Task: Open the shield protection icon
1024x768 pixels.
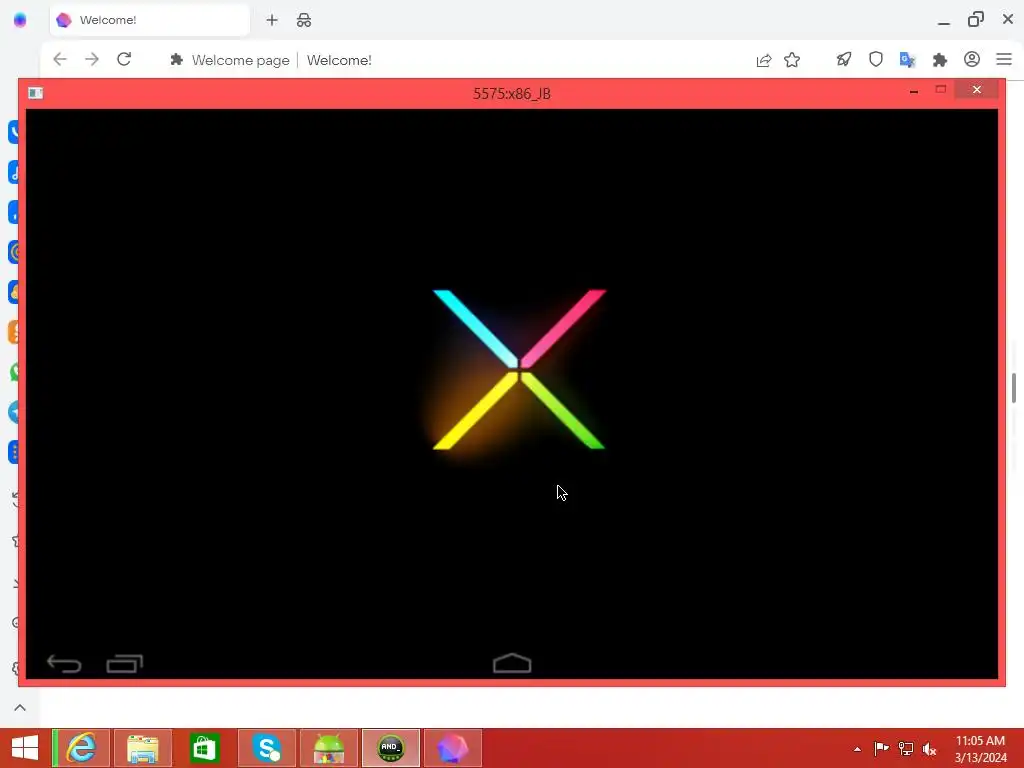Action: tap(876, 59)
